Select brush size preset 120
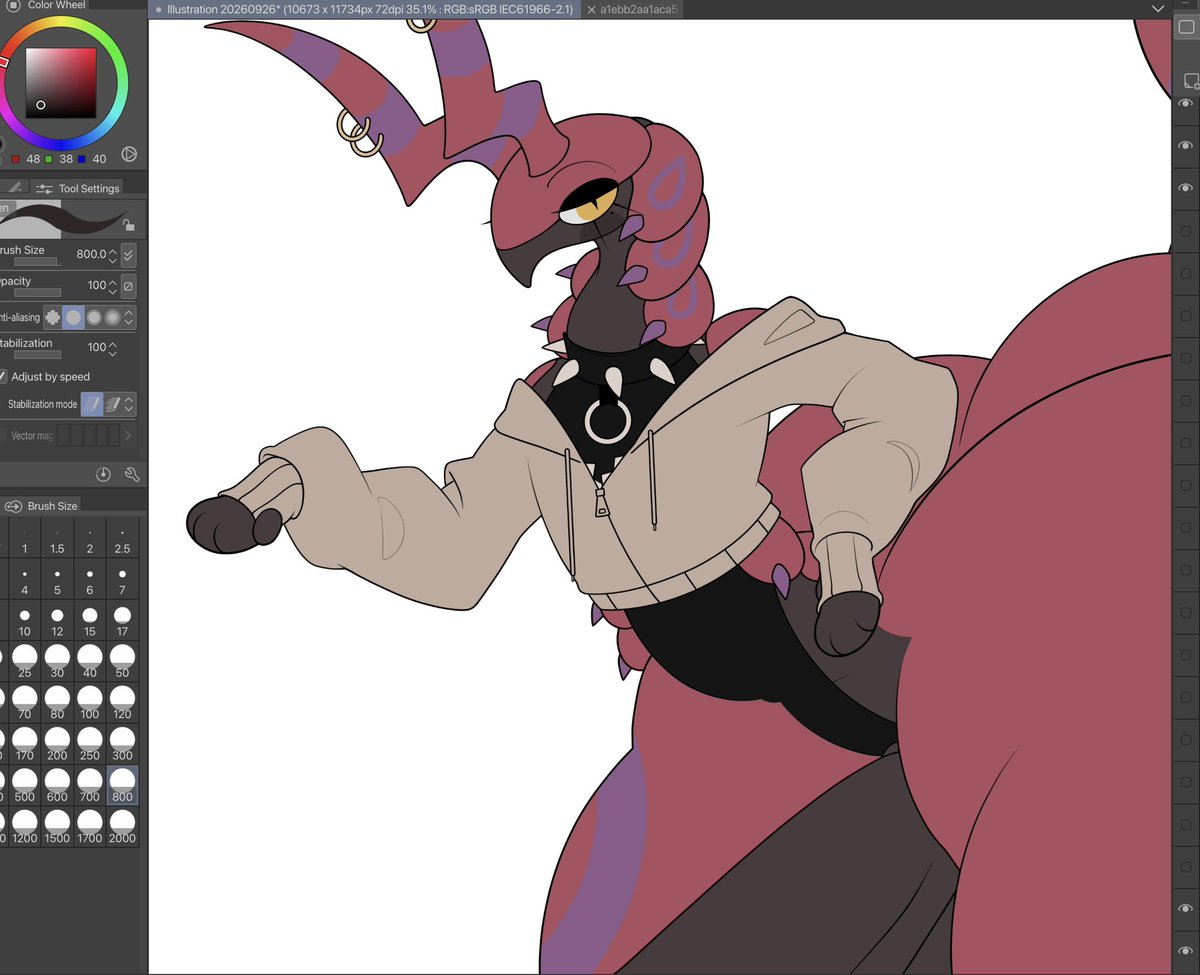The width and height of the screenshot is (1200, 975). click(x=122, y=704)
